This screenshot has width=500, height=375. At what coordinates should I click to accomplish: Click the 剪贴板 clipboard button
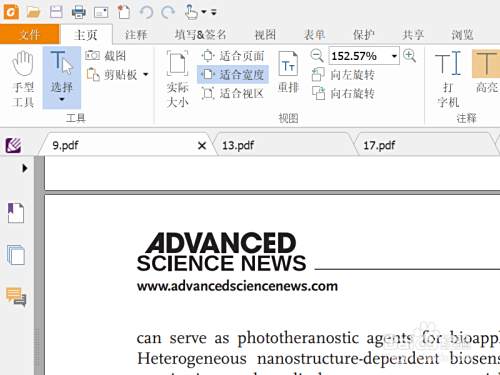pyautogui.click(x=112, y=74)
